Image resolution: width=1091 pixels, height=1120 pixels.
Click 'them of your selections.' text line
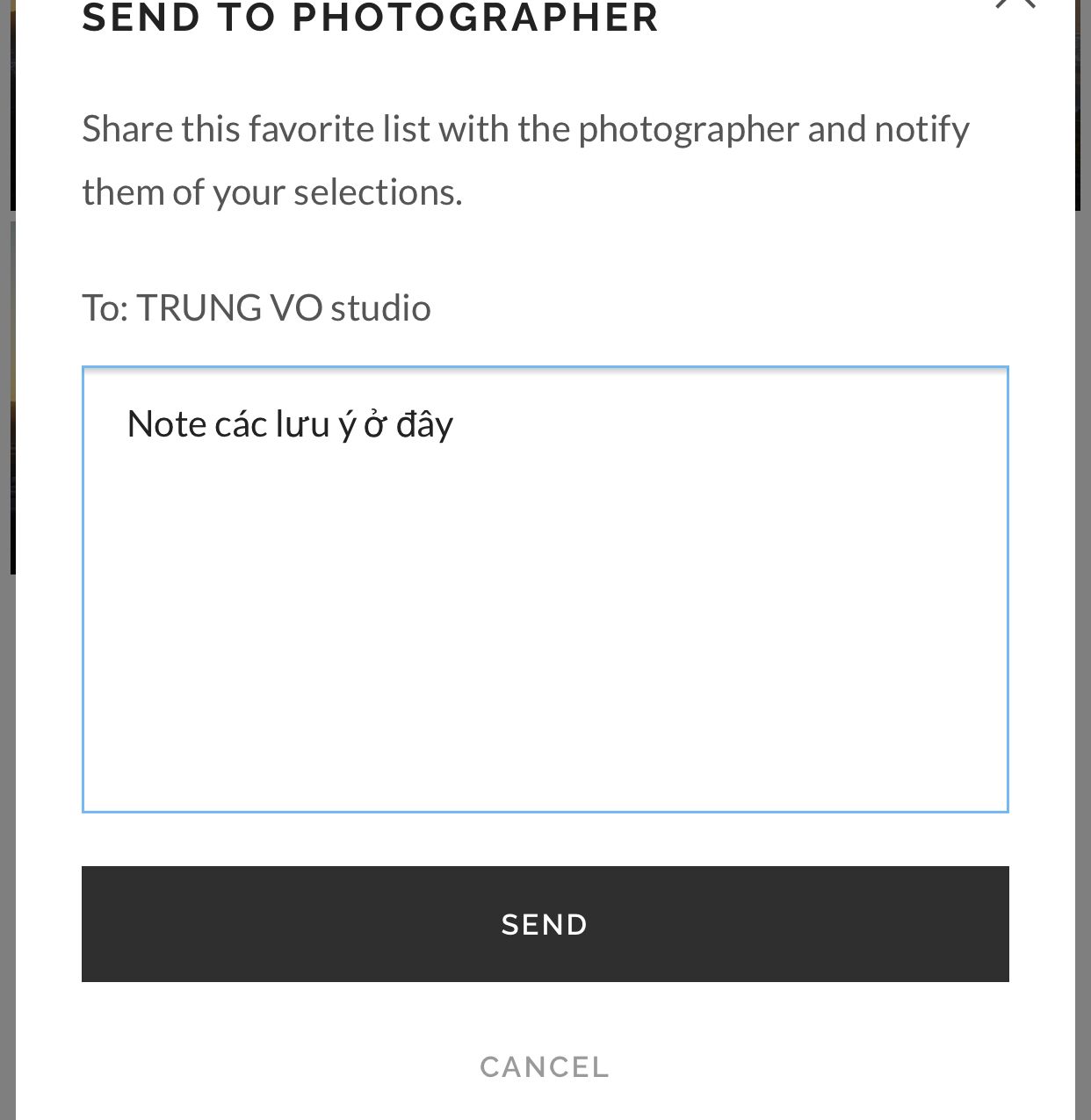(272, 191)
